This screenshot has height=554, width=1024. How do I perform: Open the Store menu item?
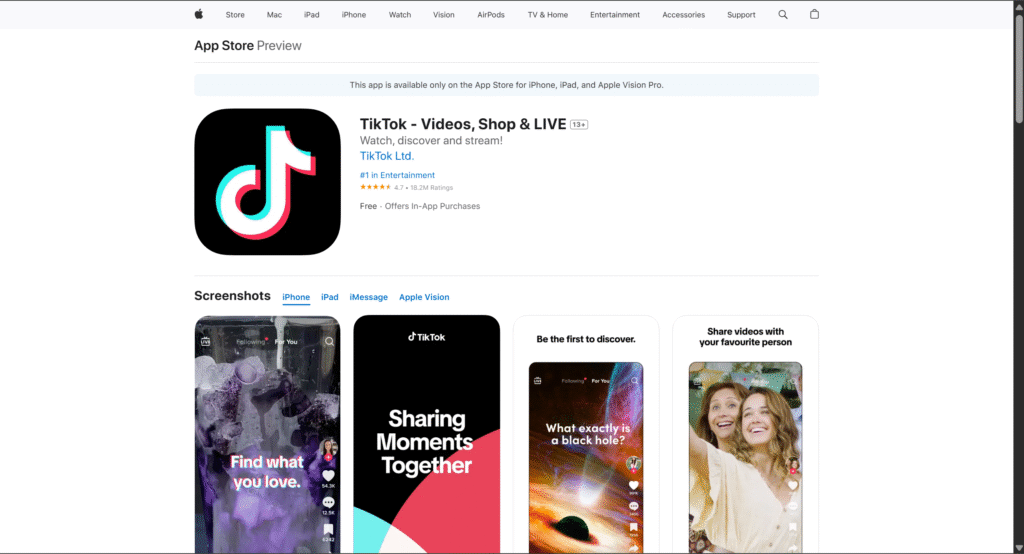coord(235,15)
